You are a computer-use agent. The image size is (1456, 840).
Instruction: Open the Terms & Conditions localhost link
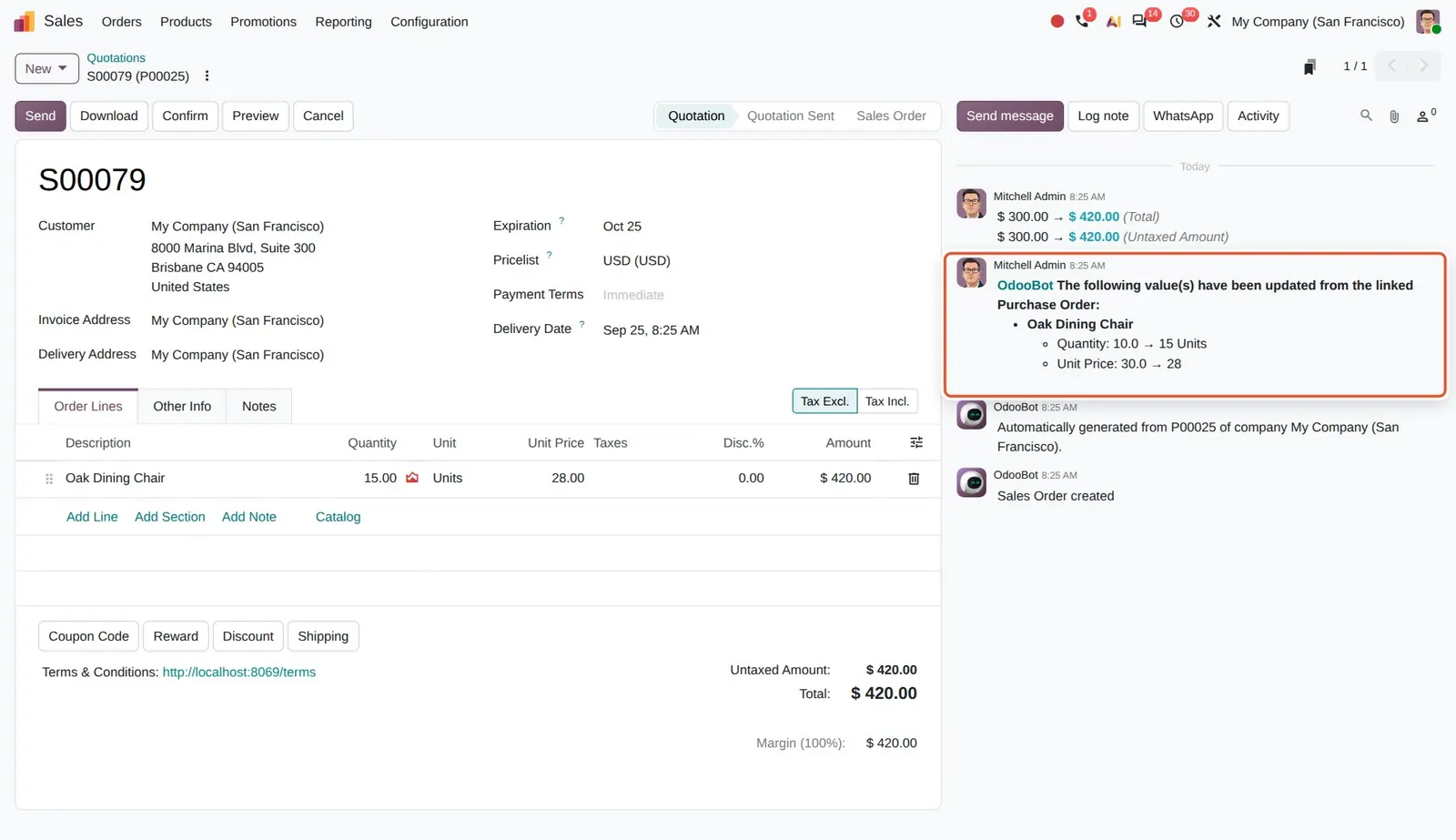click(239, 673)
